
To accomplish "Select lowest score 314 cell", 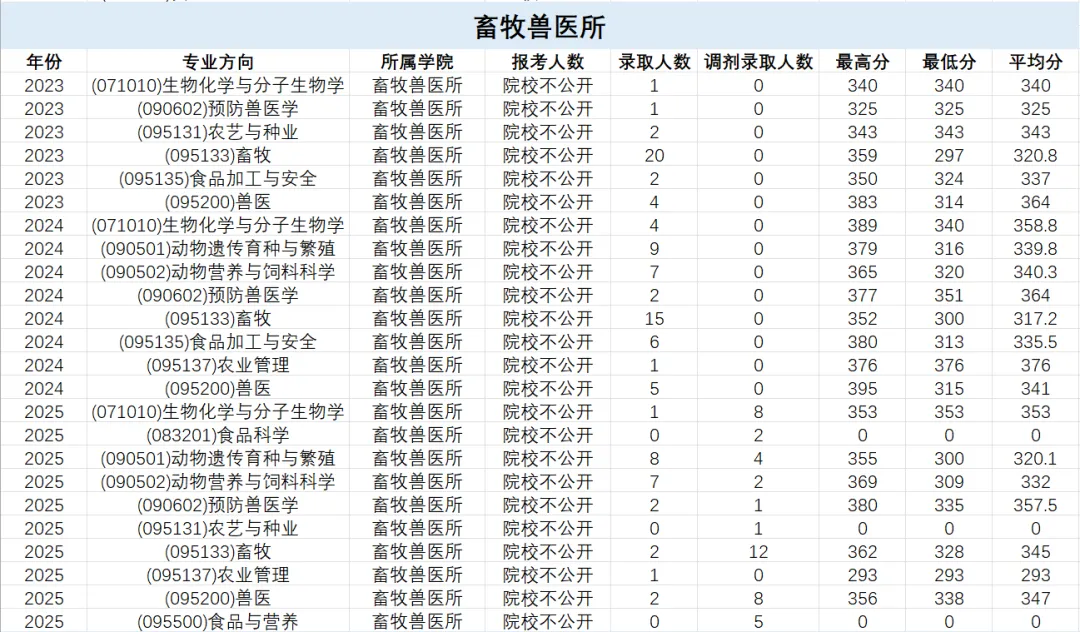I will tap(949, 202).
